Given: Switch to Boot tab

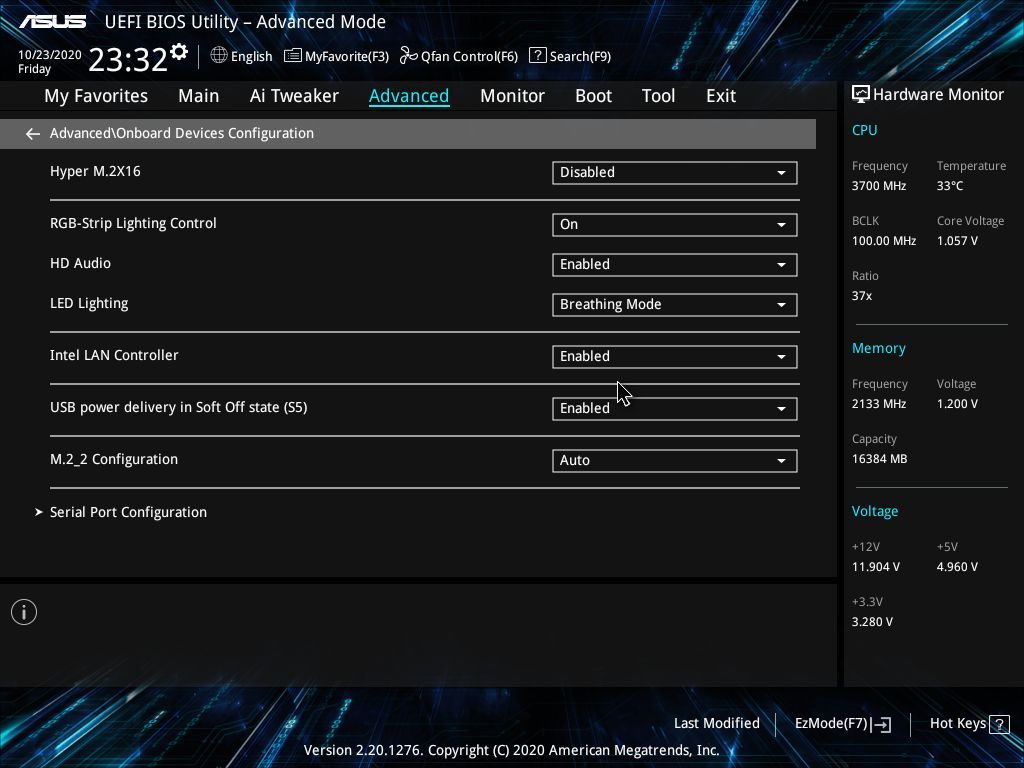Looking at the screenshot, I should coord(593,96).
